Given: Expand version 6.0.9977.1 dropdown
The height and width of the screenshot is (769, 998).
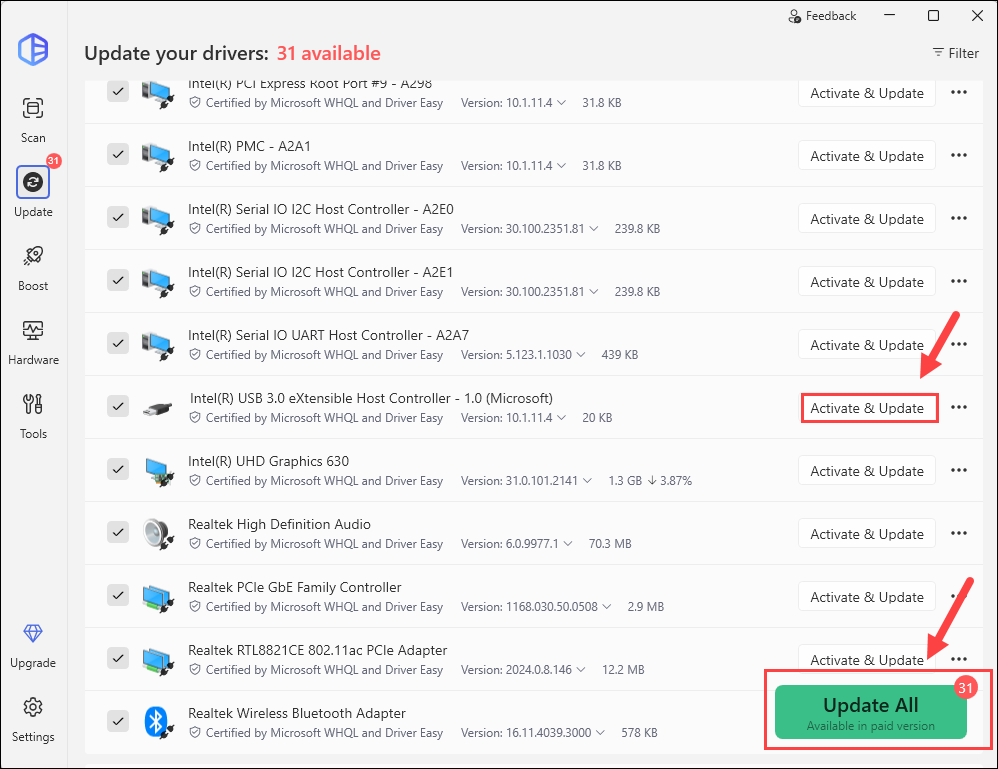Looking at the screenshot, I should pos(568,544).
